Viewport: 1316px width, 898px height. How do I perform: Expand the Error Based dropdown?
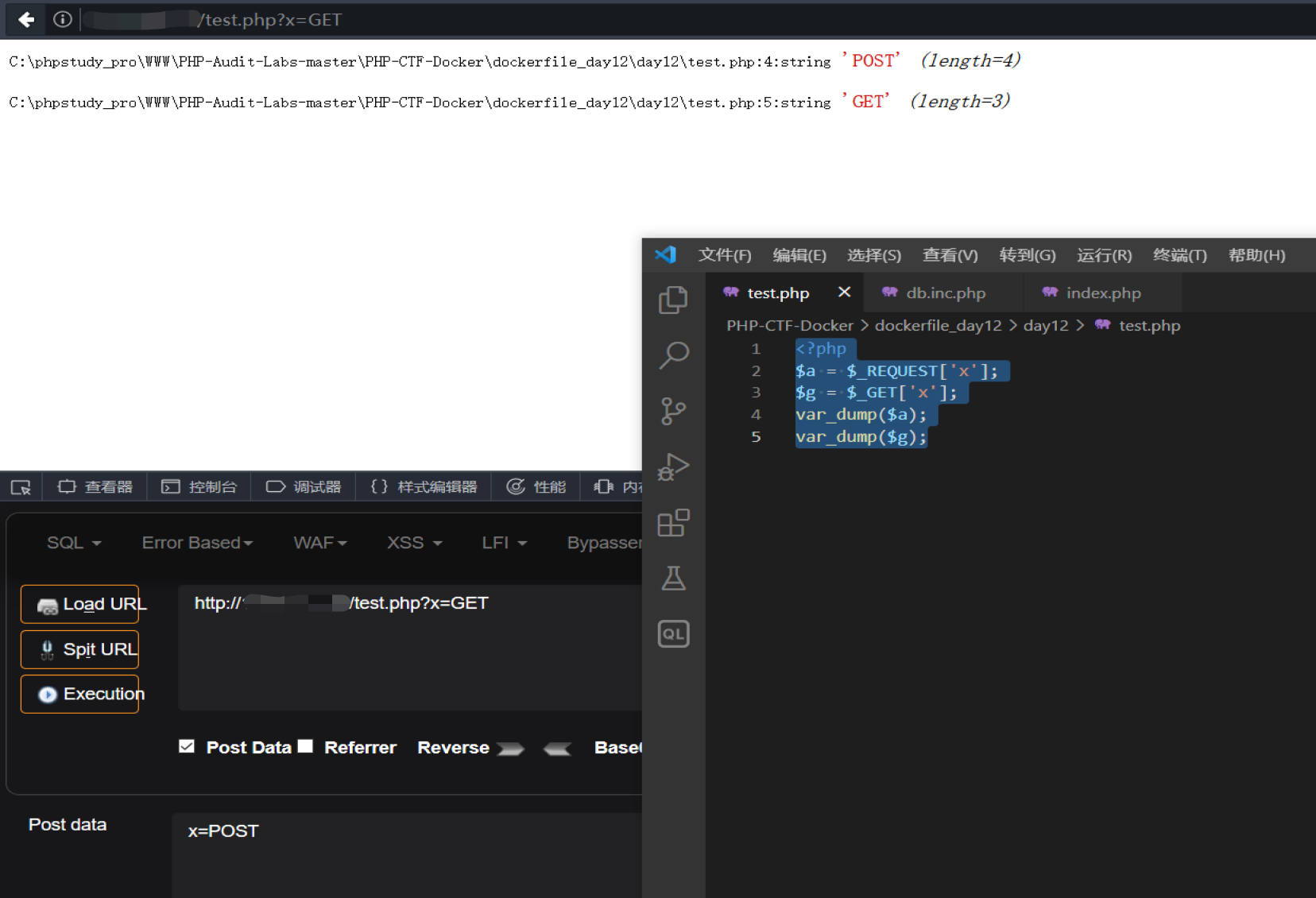(x=197, y=543)
